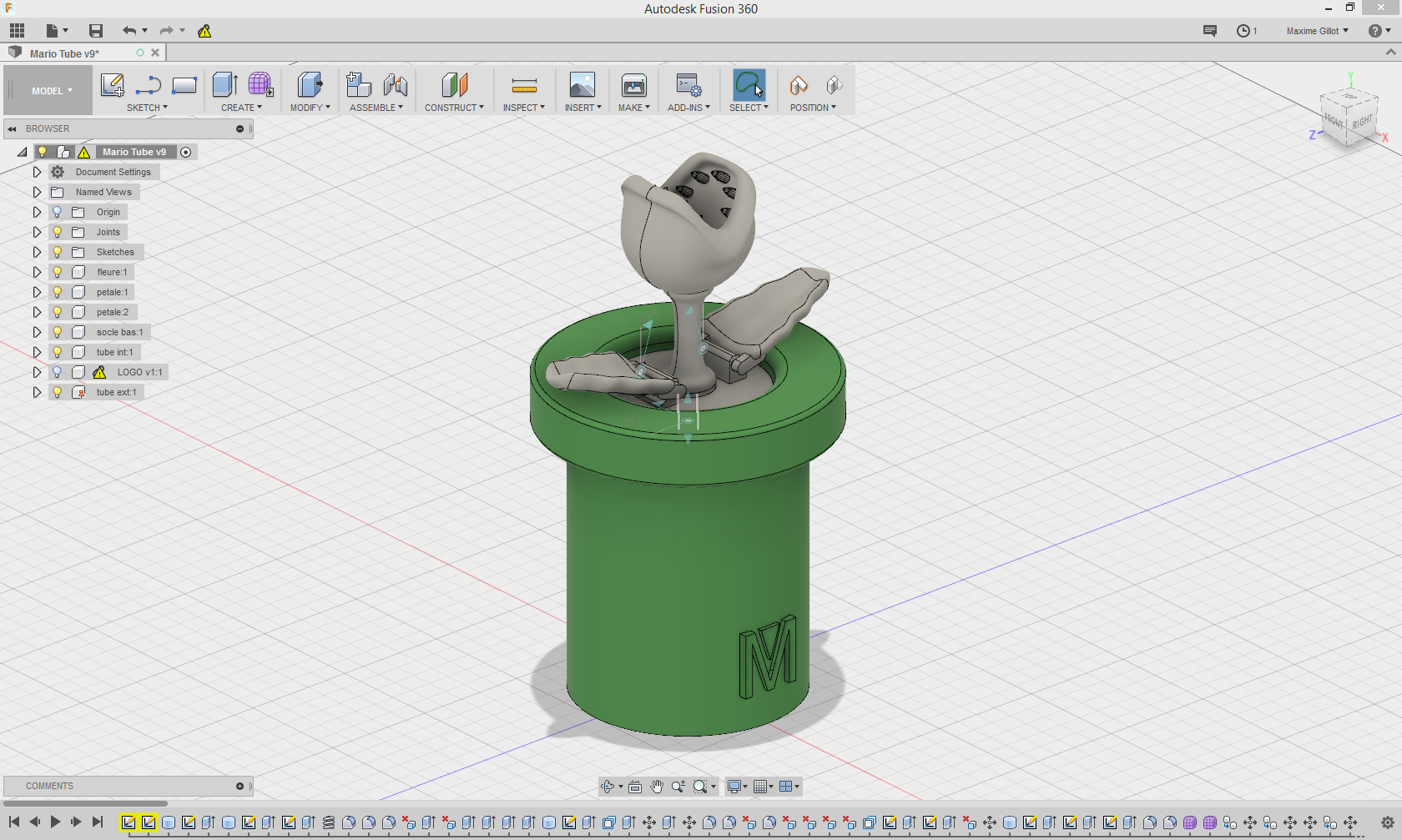The width and height of the screenshot is (1402, 840).
Task: Select the New Component tool
Action: point(359,85)
